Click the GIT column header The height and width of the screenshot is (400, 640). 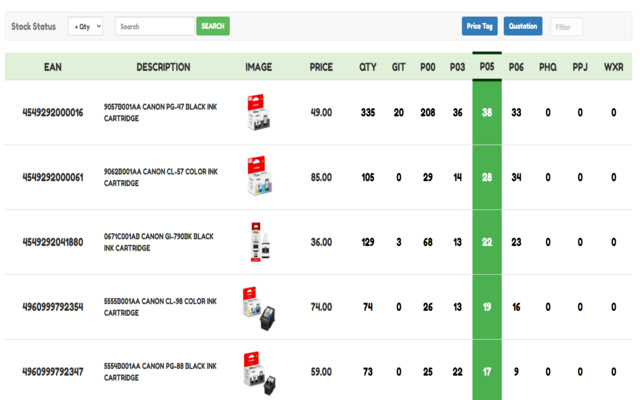pos(398,67)
